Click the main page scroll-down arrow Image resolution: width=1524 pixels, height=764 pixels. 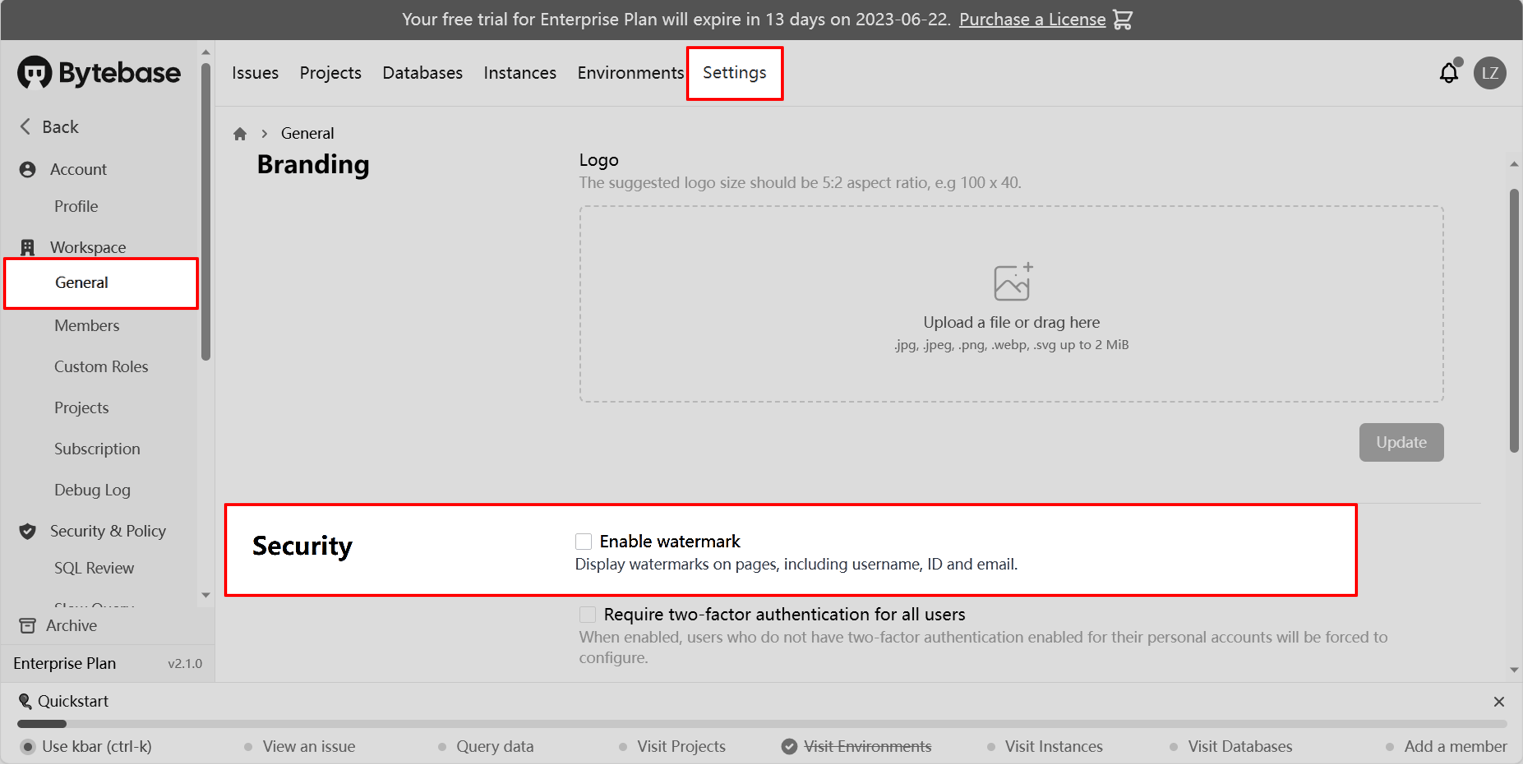point(1514,671)
